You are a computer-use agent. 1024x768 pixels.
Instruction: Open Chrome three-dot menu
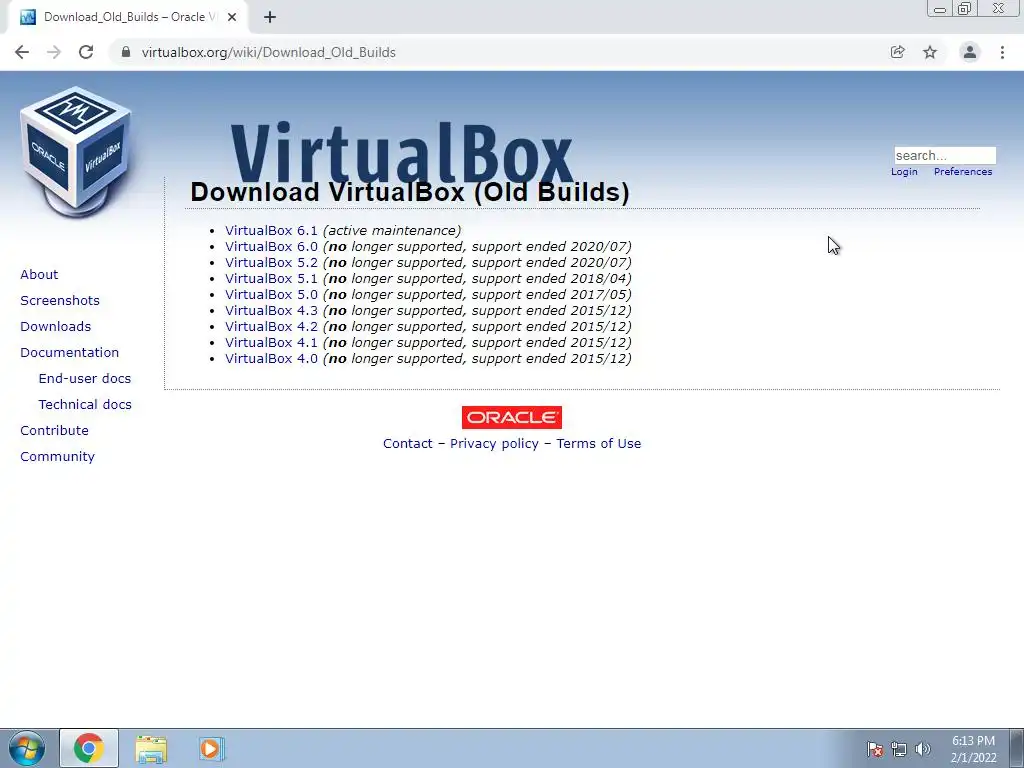(x=1002, y=52)
